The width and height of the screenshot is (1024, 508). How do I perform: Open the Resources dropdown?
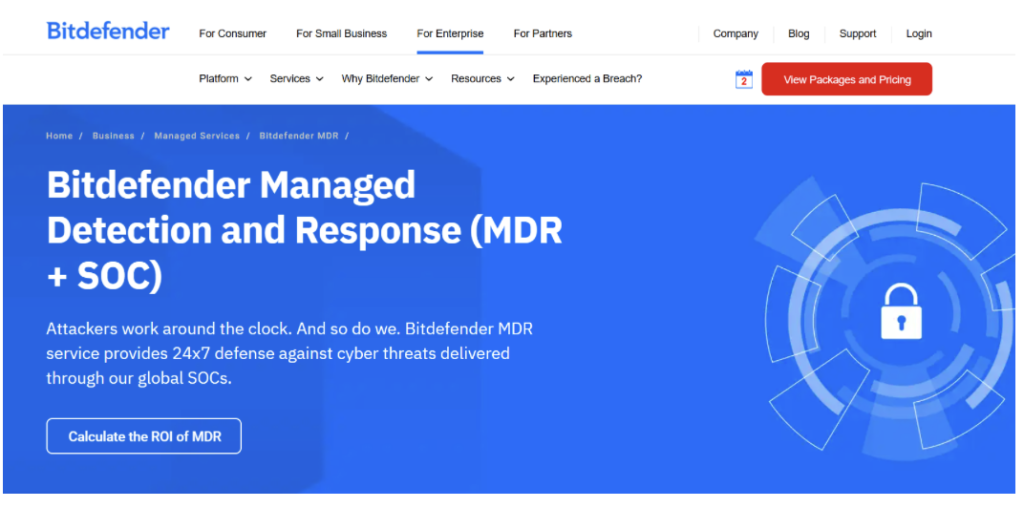(x=483, y=78)
